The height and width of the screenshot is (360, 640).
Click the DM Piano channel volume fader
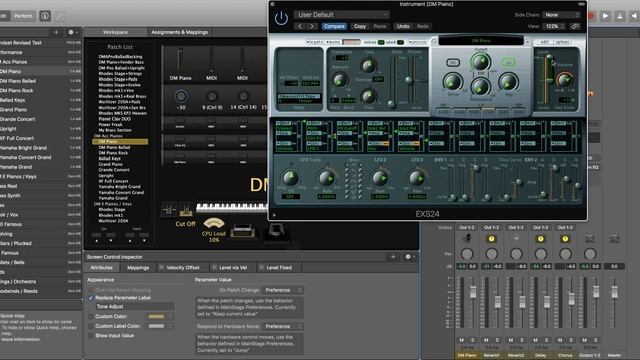click(x=473, y=291)
